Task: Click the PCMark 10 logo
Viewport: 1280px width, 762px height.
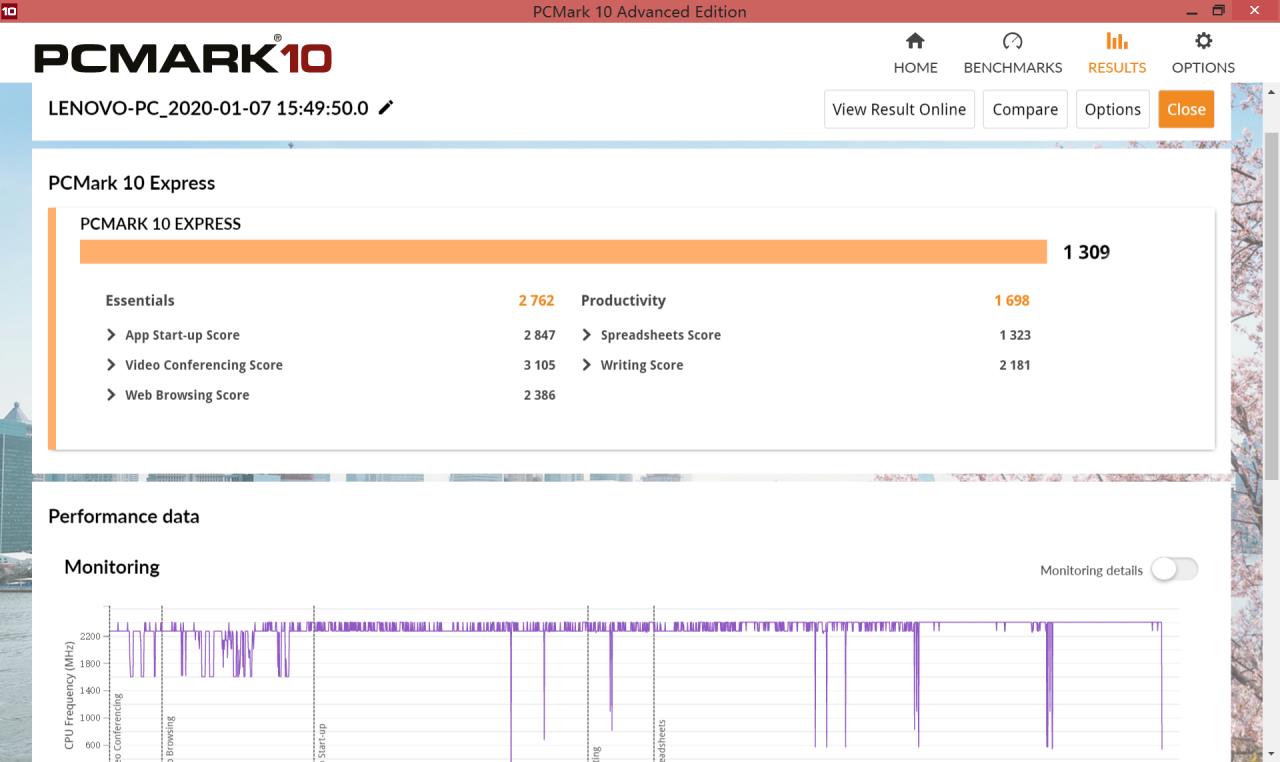Action: (183, 54)
